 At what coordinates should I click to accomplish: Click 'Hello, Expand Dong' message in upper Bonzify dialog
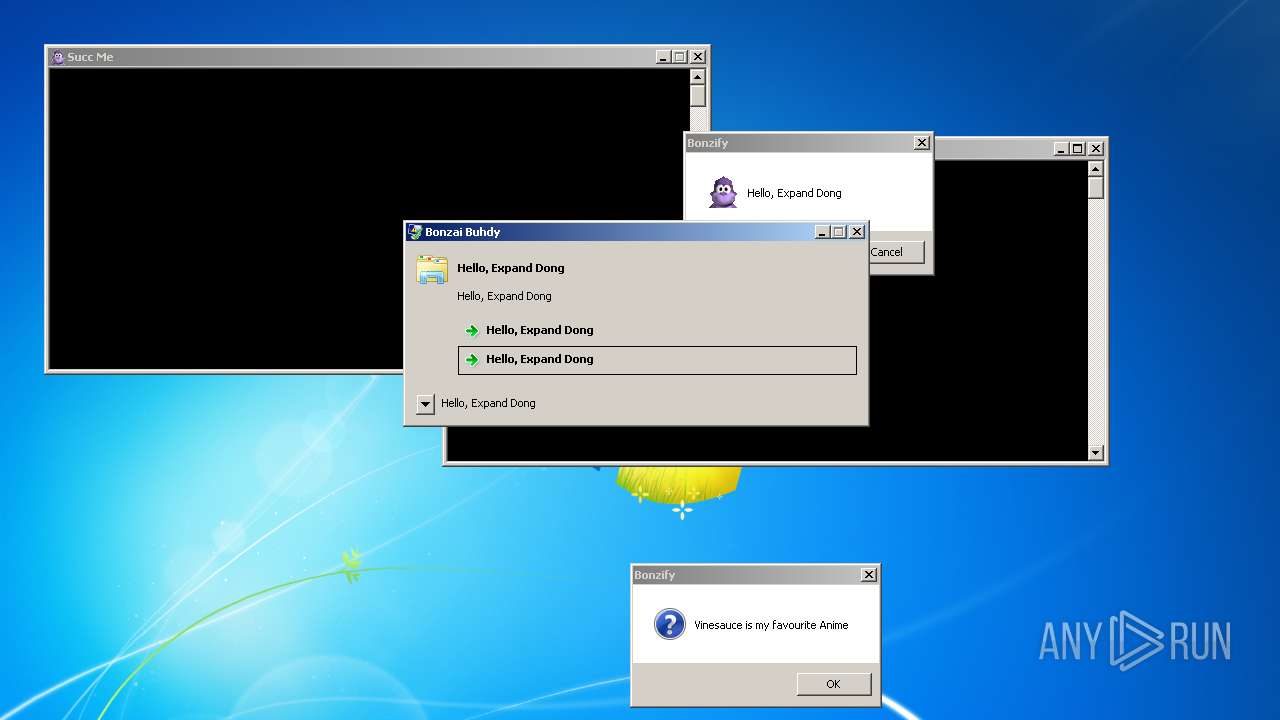click(794, 193)
